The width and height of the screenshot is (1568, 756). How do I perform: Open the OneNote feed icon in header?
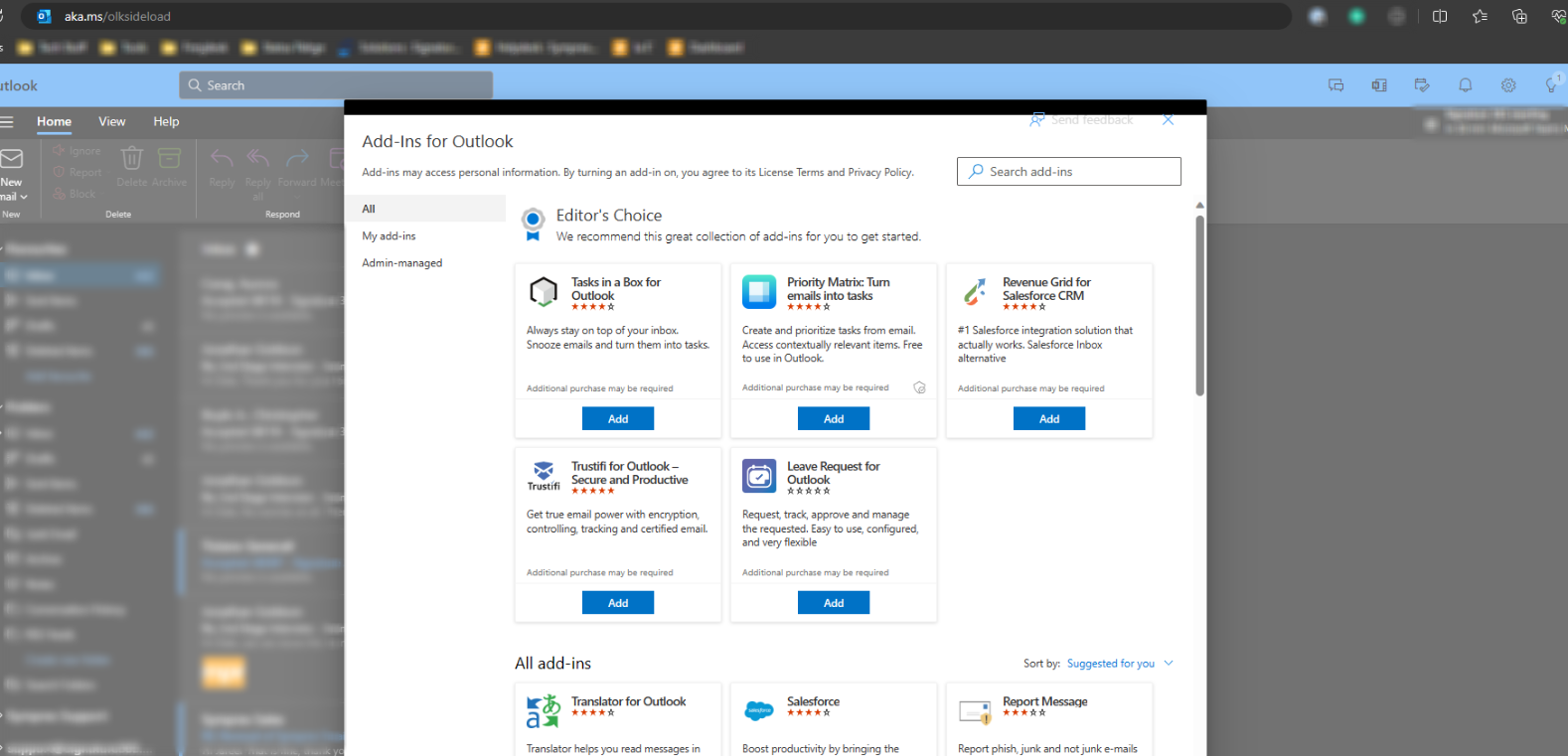click(1379, 85)
